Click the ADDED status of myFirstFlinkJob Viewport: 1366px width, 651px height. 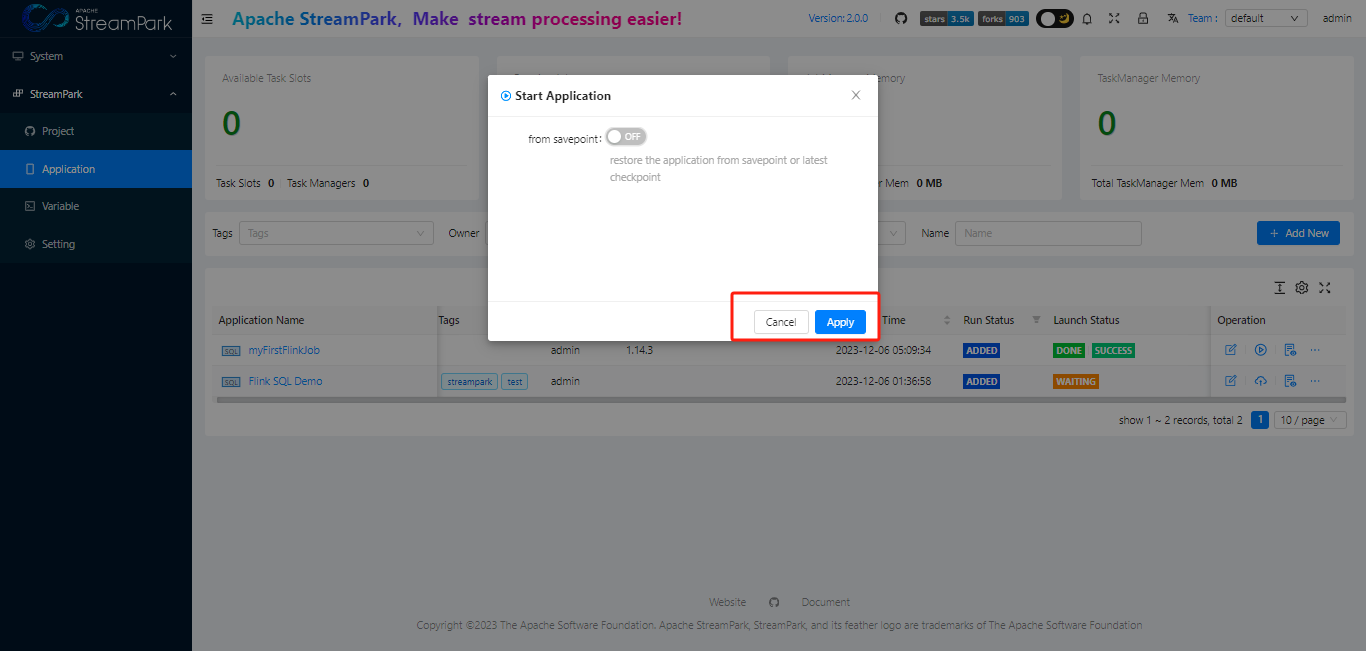[x=982, y=351]
